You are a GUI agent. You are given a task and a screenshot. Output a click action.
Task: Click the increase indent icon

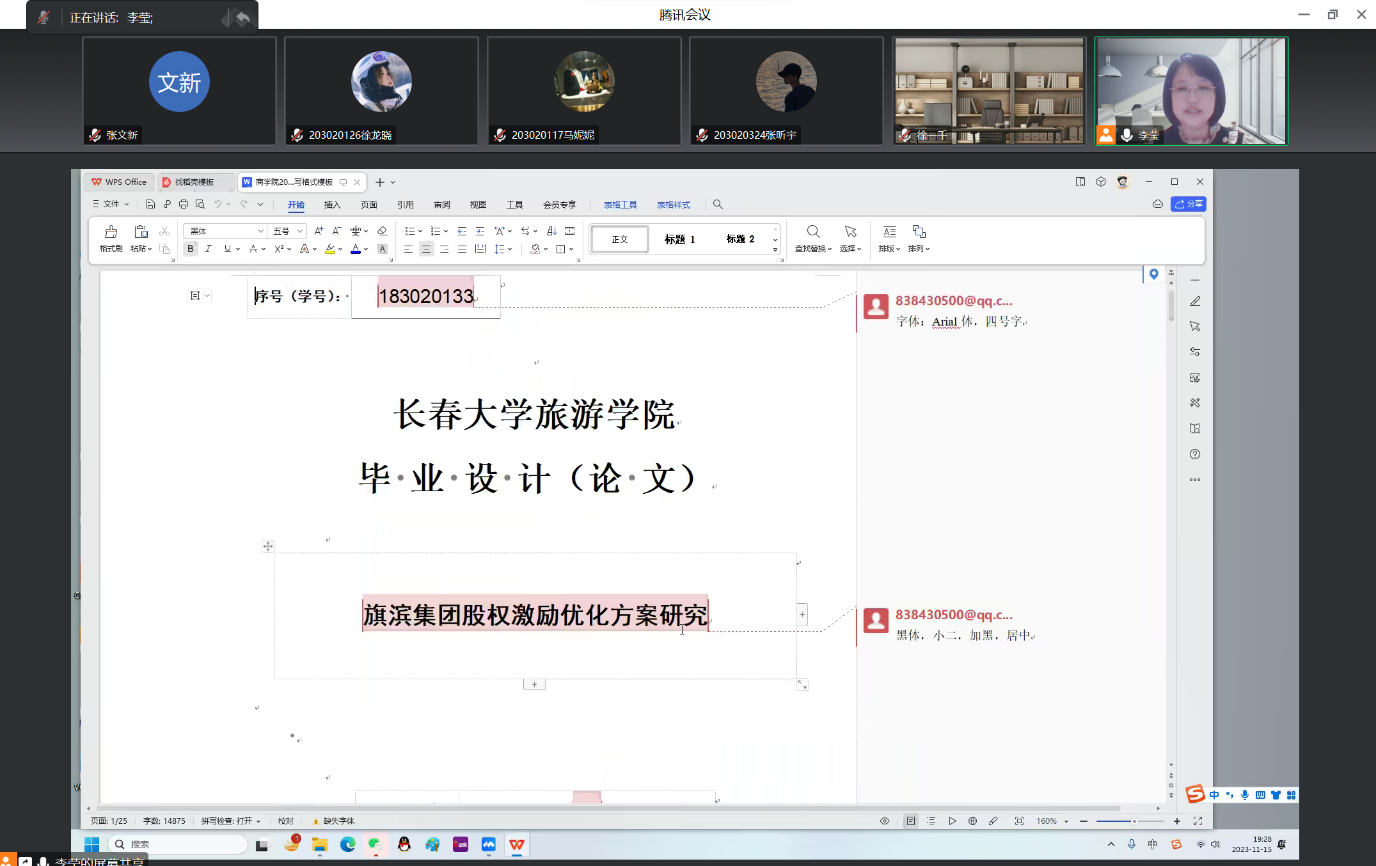480,231
